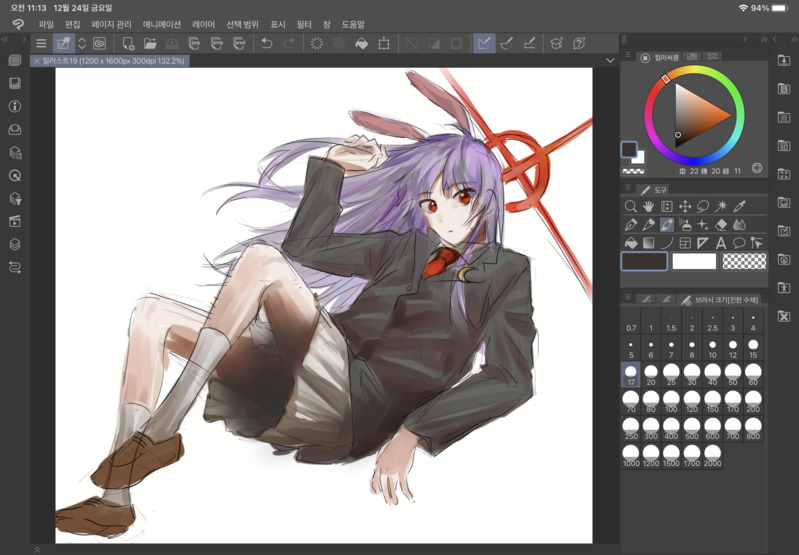Viewport: 799px width, 555px height.
Task: Select the Balloon speech tool
Action: 739,243
